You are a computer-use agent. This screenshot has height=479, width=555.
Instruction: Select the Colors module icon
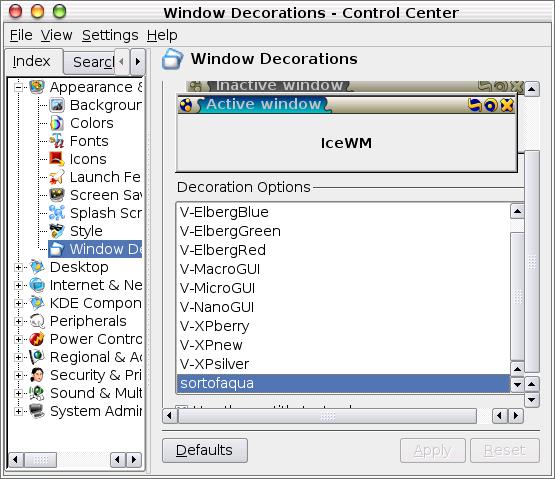click(57, 123)
